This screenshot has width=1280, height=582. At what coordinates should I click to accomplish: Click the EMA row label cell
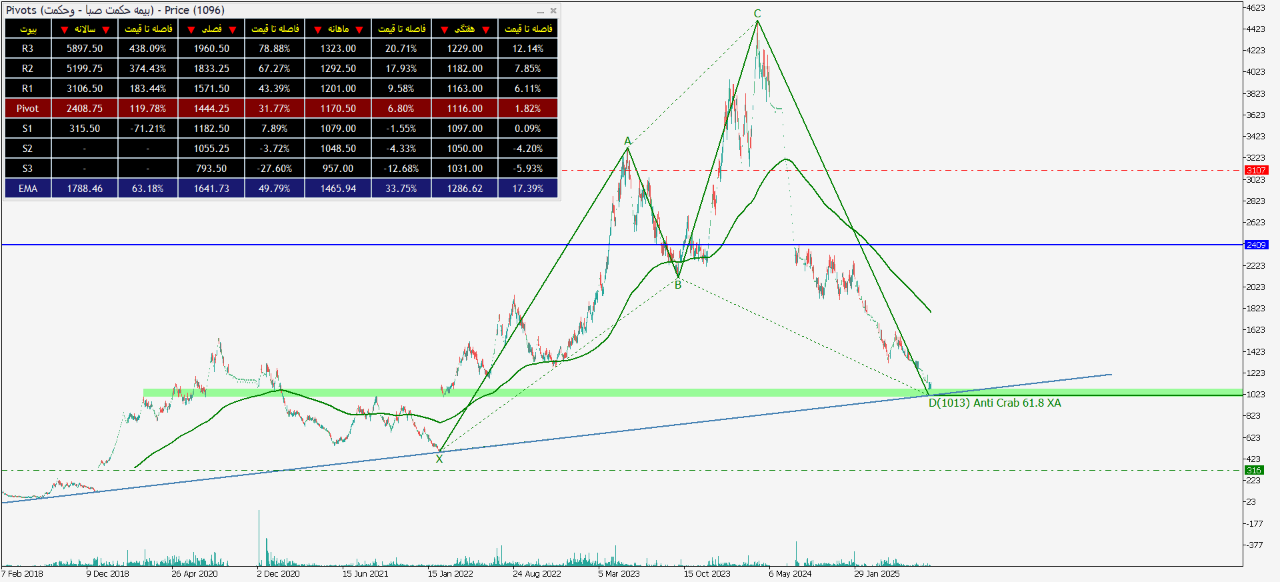(x=26, y=187)
